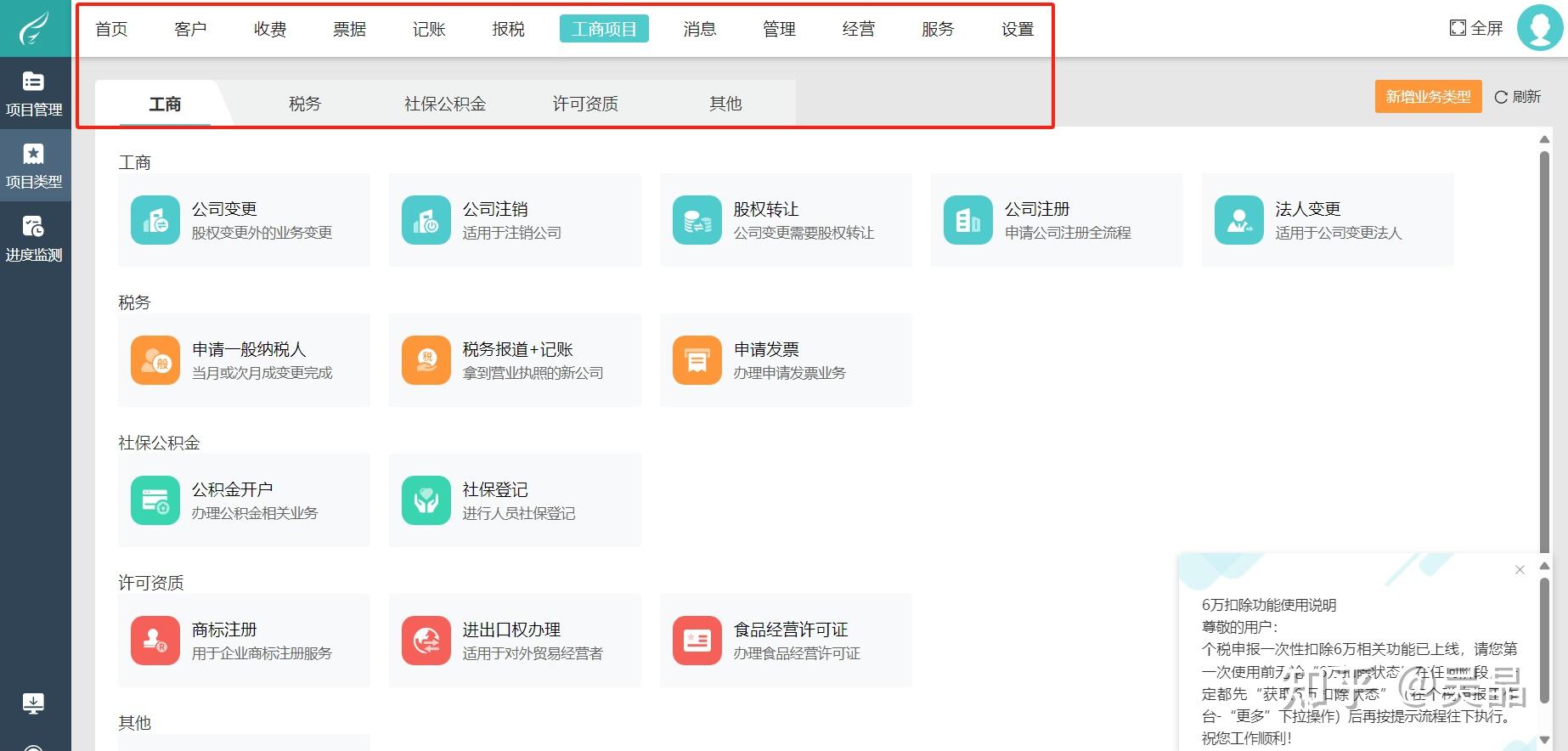Screen dimensions: 1568x751
Task: Close the 6万扣除功能使用说明 popup
Action: [x=1520, y=570]
